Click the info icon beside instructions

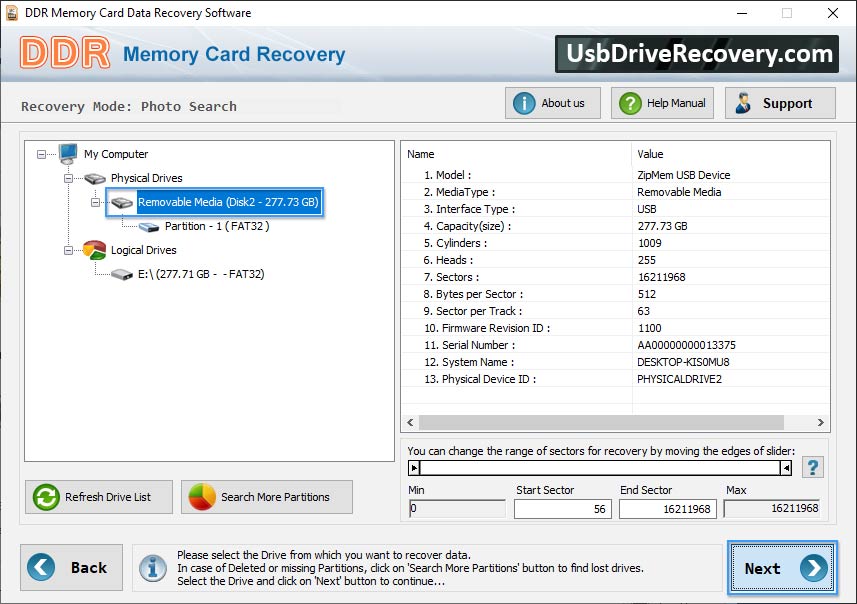[x=152, y=568]
